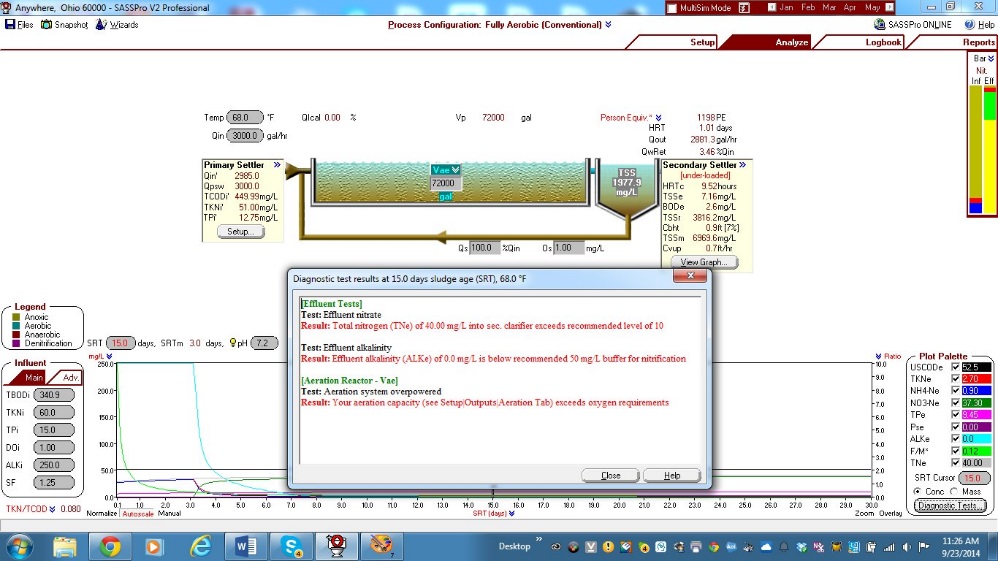
Task: Click the Snapshot camera icon
Action: pyautogui.click(x=46, y=25)
